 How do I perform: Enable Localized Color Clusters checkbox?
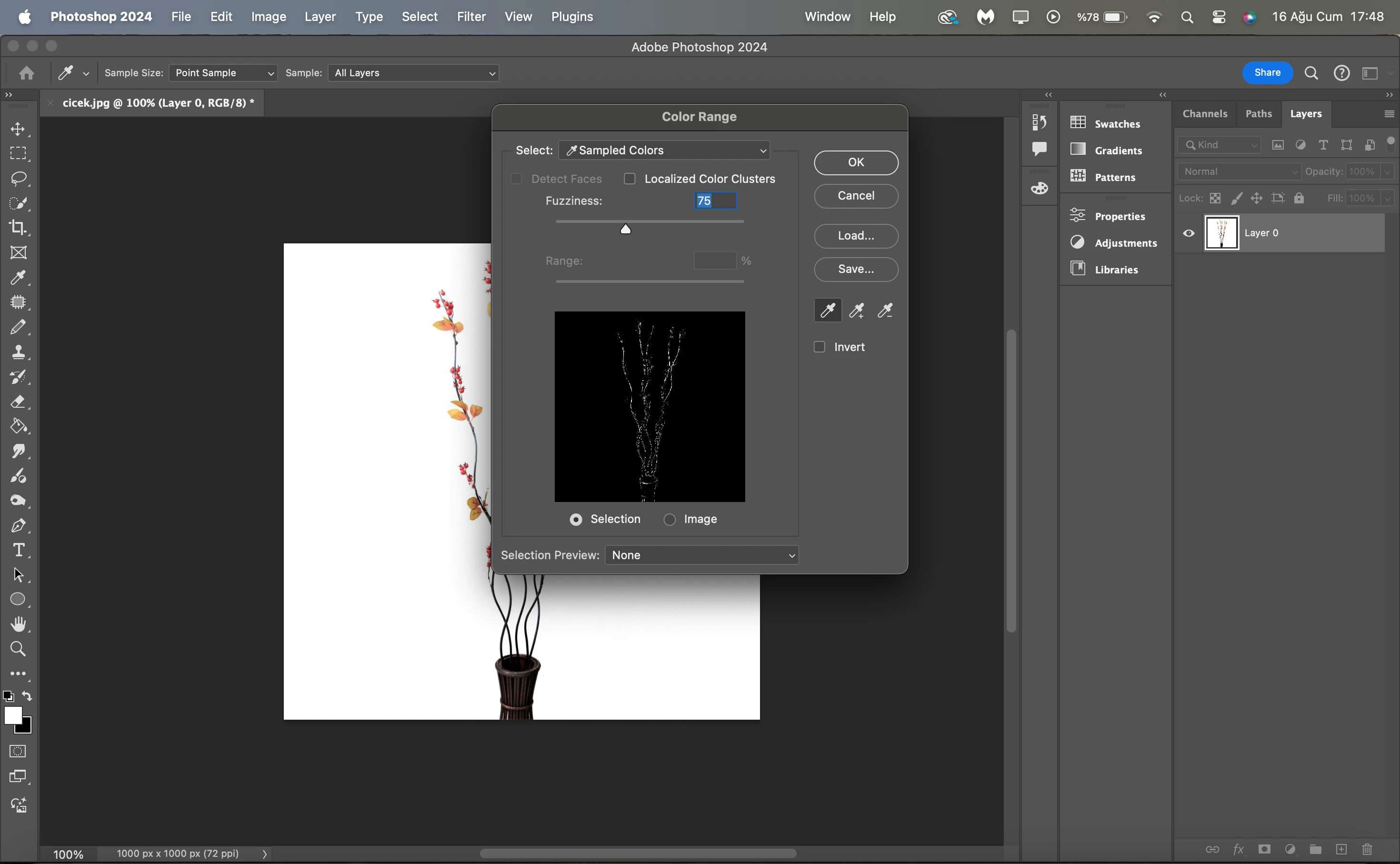click(x=630, y=179)
